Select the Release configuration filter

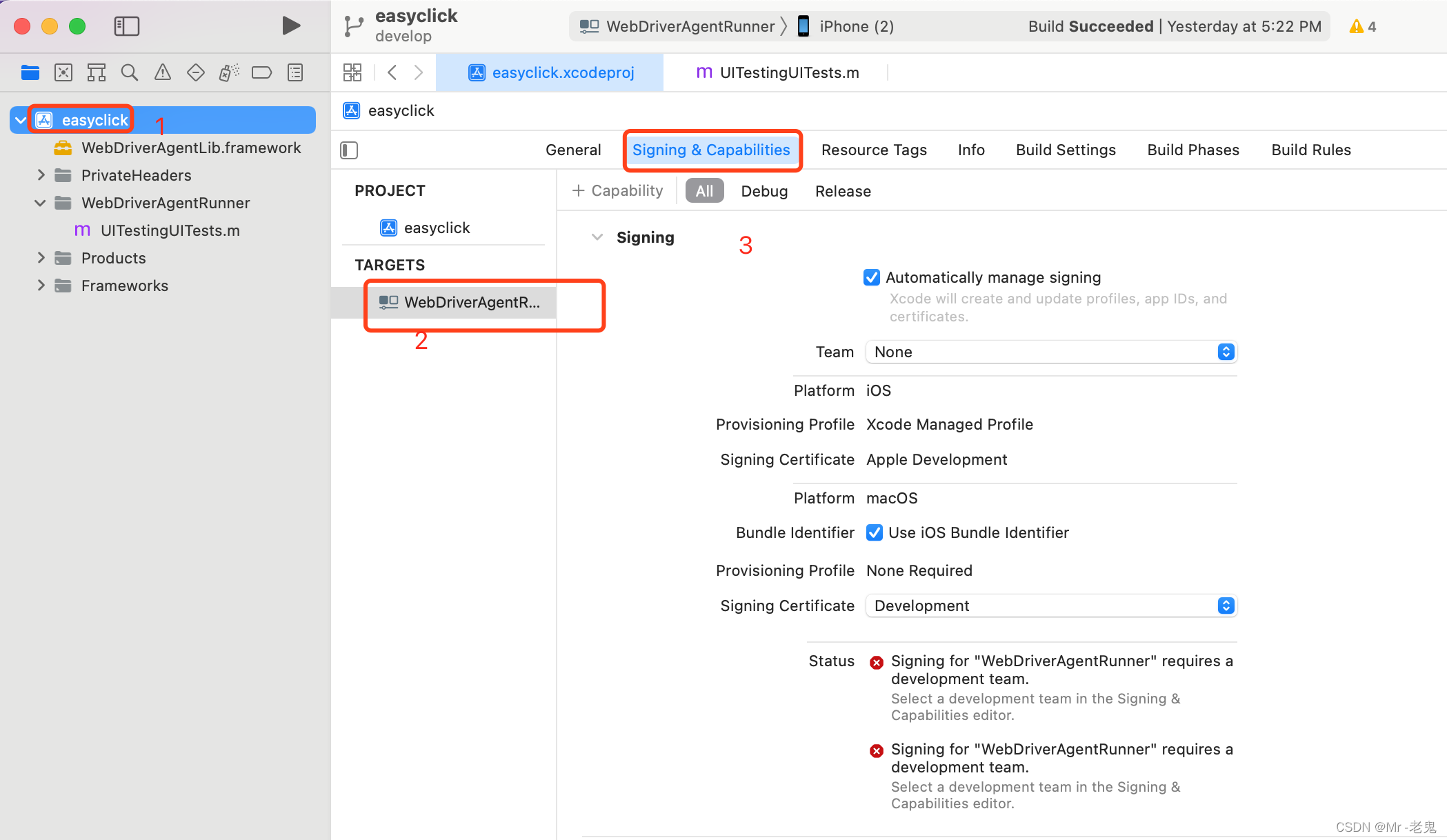[x=843, y=190]
